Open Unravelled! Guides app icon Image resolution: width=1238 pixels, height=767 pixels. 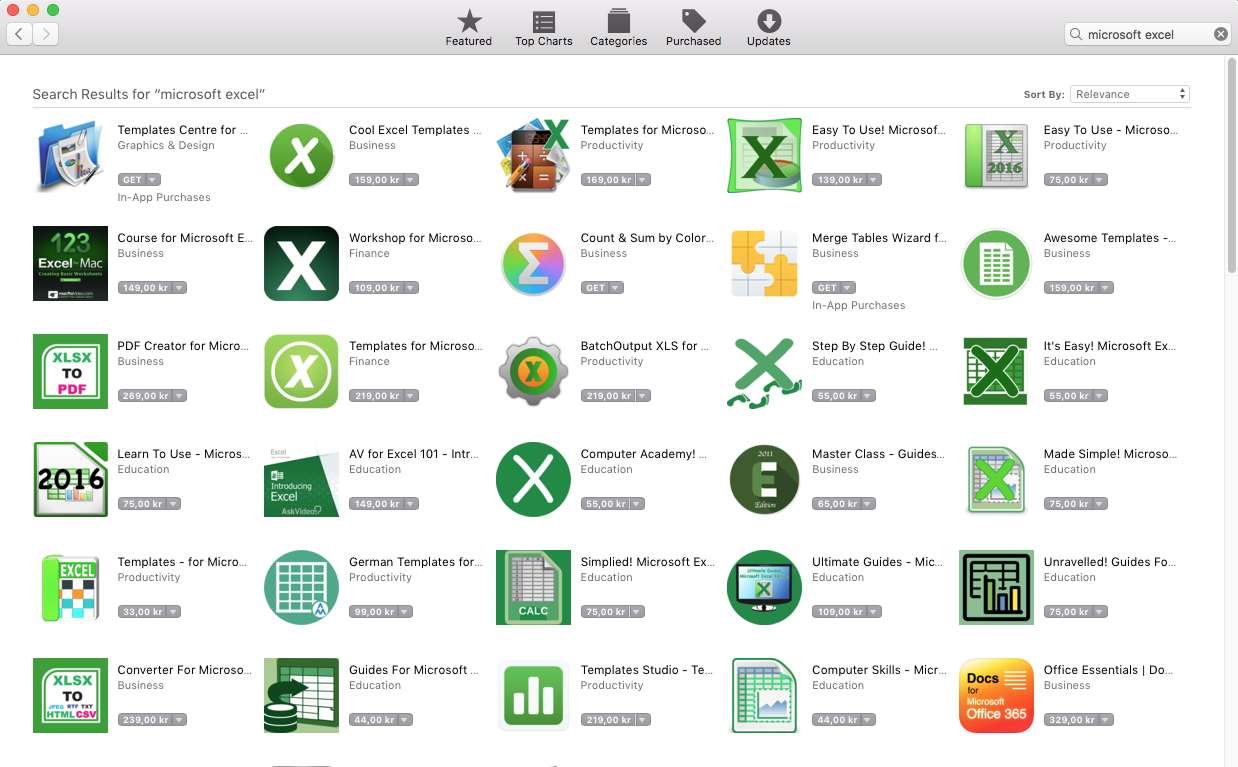pyautogui.click(x=996, y=588)
